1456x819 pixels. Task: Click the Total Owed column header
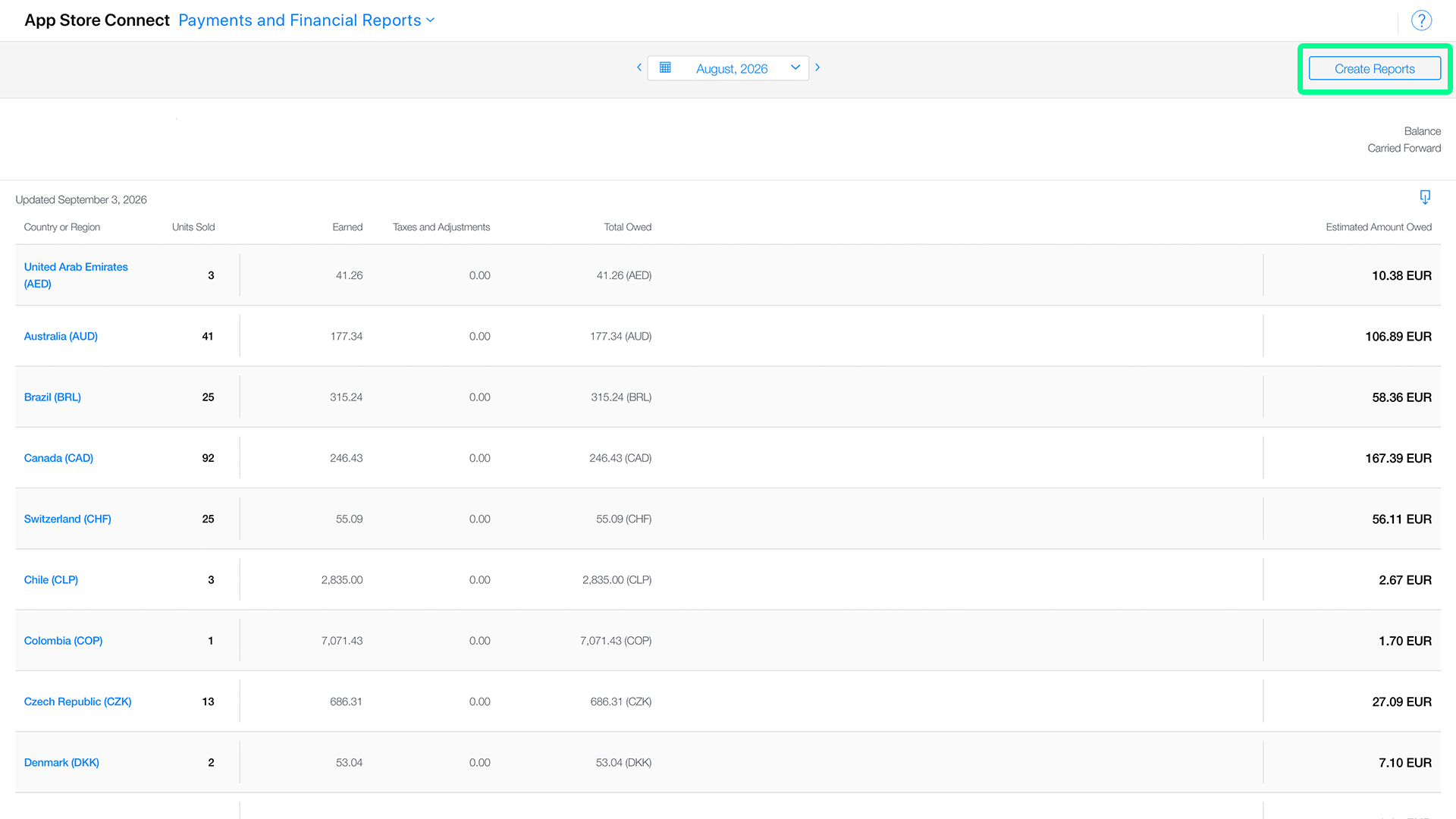(628, 227)
